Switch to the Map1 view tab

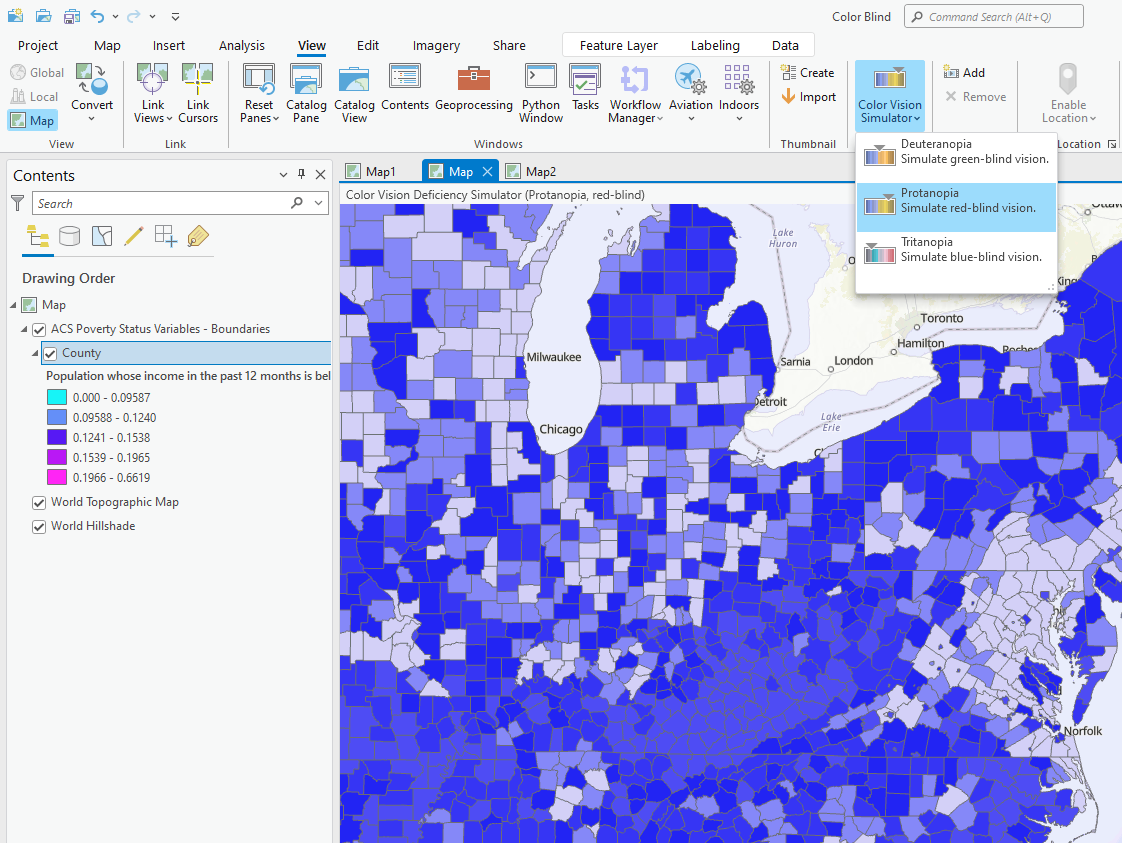click(372, 172)
